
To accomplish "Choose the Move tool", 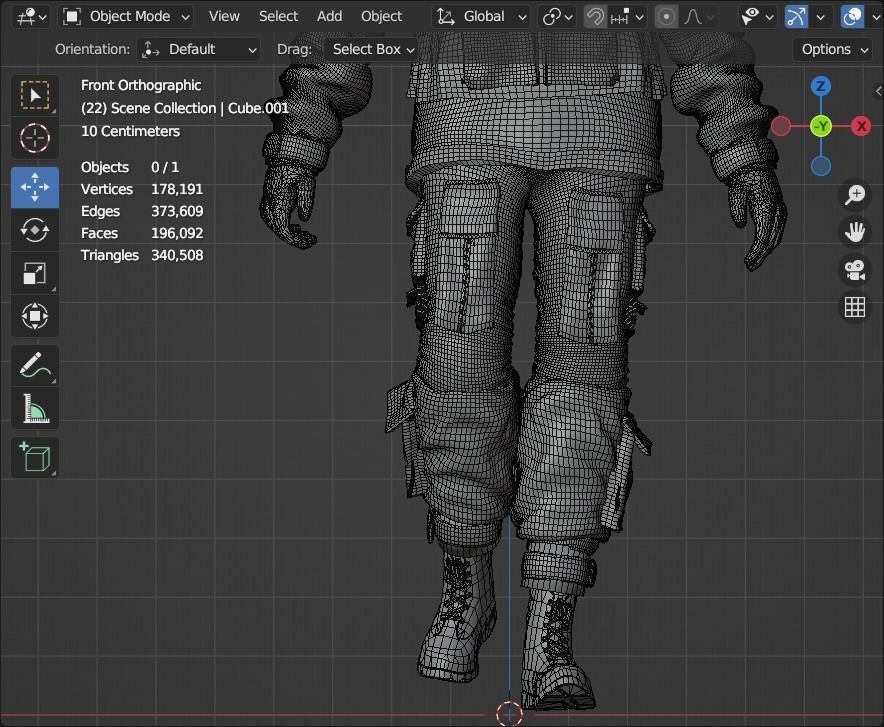I will (x=35, y=187).
